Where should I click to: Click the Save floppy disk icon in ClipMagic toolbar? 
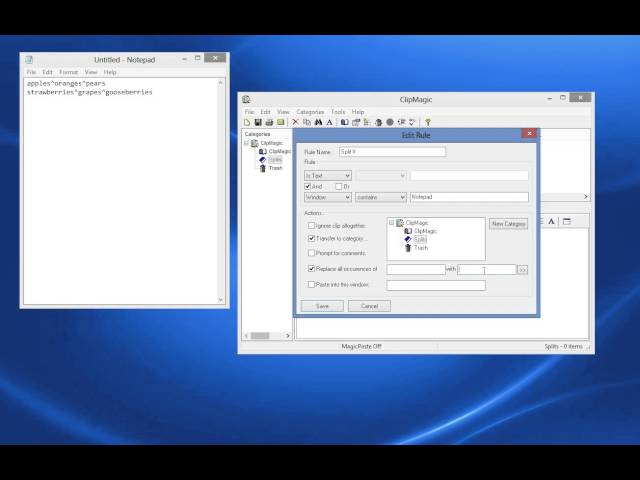click(x=258, y=122)
